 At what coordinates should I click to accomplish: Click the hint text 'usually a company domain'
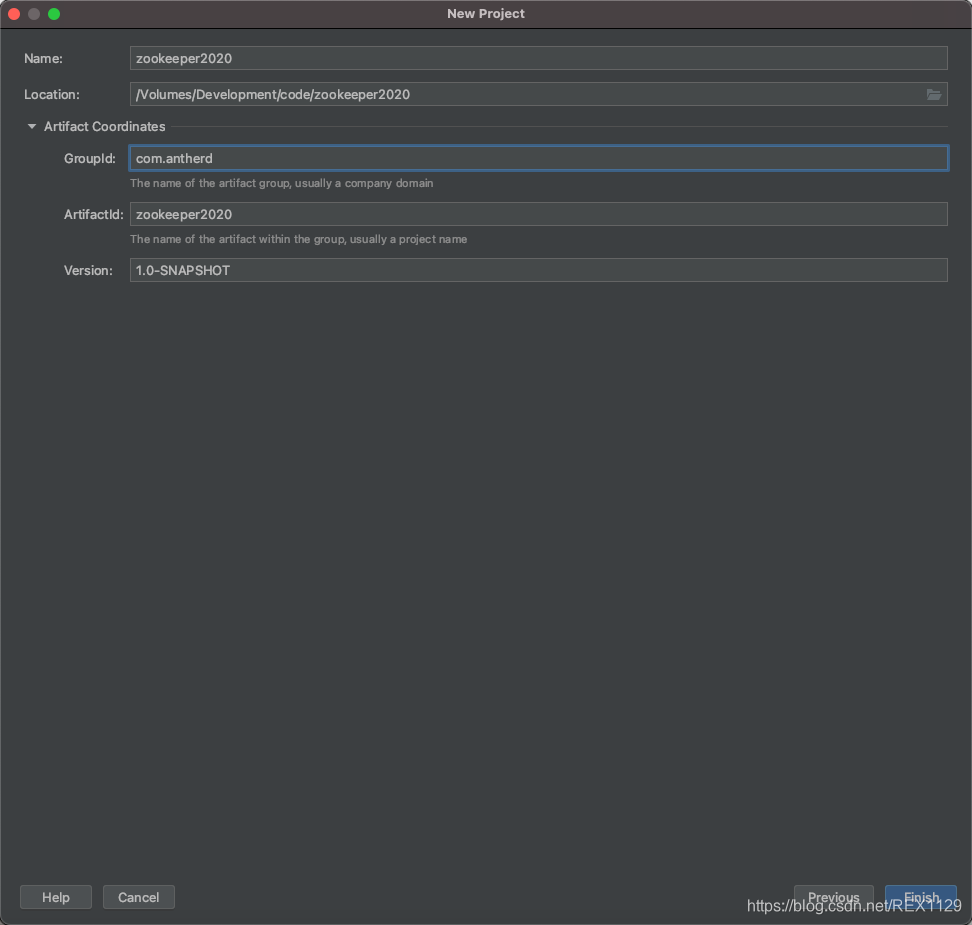coord(364,184)
